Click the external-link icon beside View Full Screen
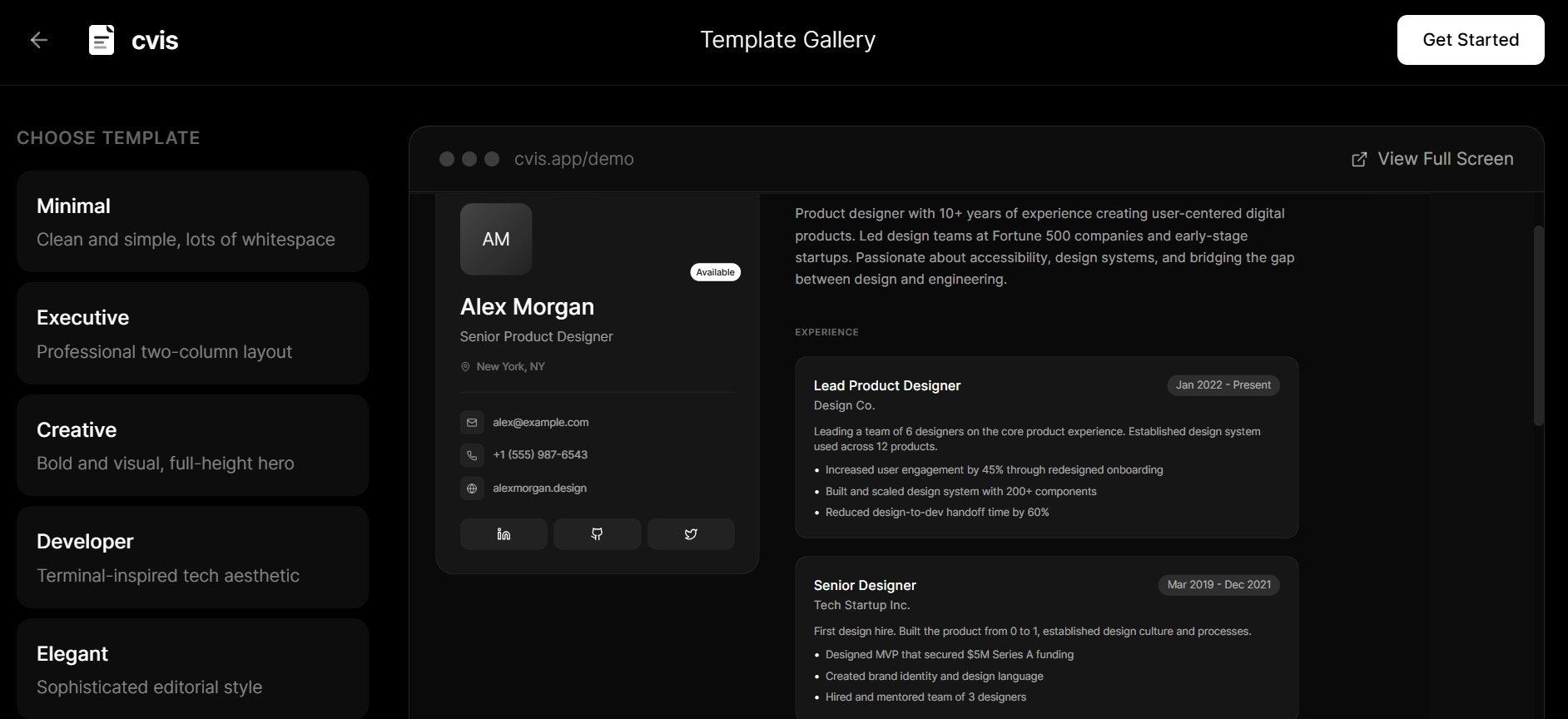The height and width of the screenshot is (719, 1568). pyautogui.click(x=1359, y=159)
